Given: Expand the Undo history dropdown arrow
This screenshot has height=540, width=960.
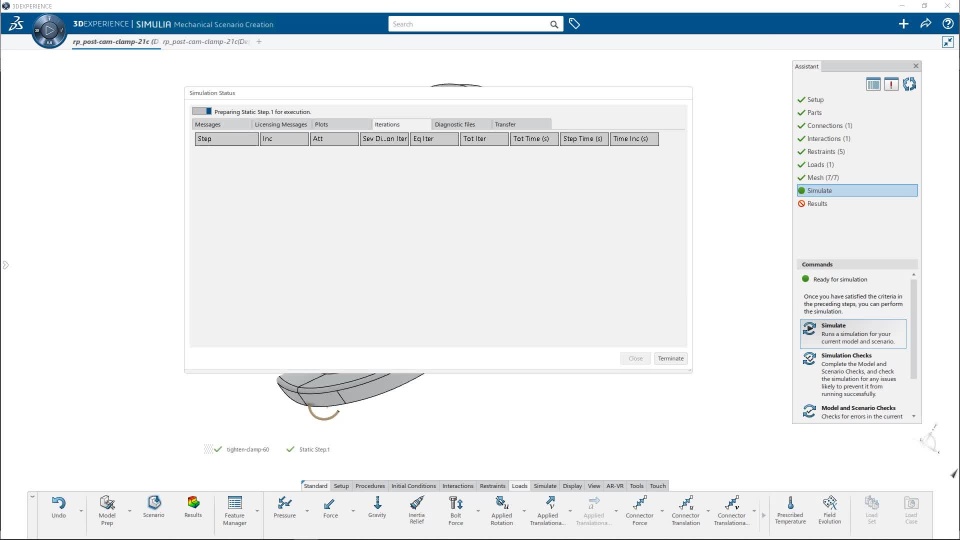Looking at the screenshot, I should pos(81,511).
